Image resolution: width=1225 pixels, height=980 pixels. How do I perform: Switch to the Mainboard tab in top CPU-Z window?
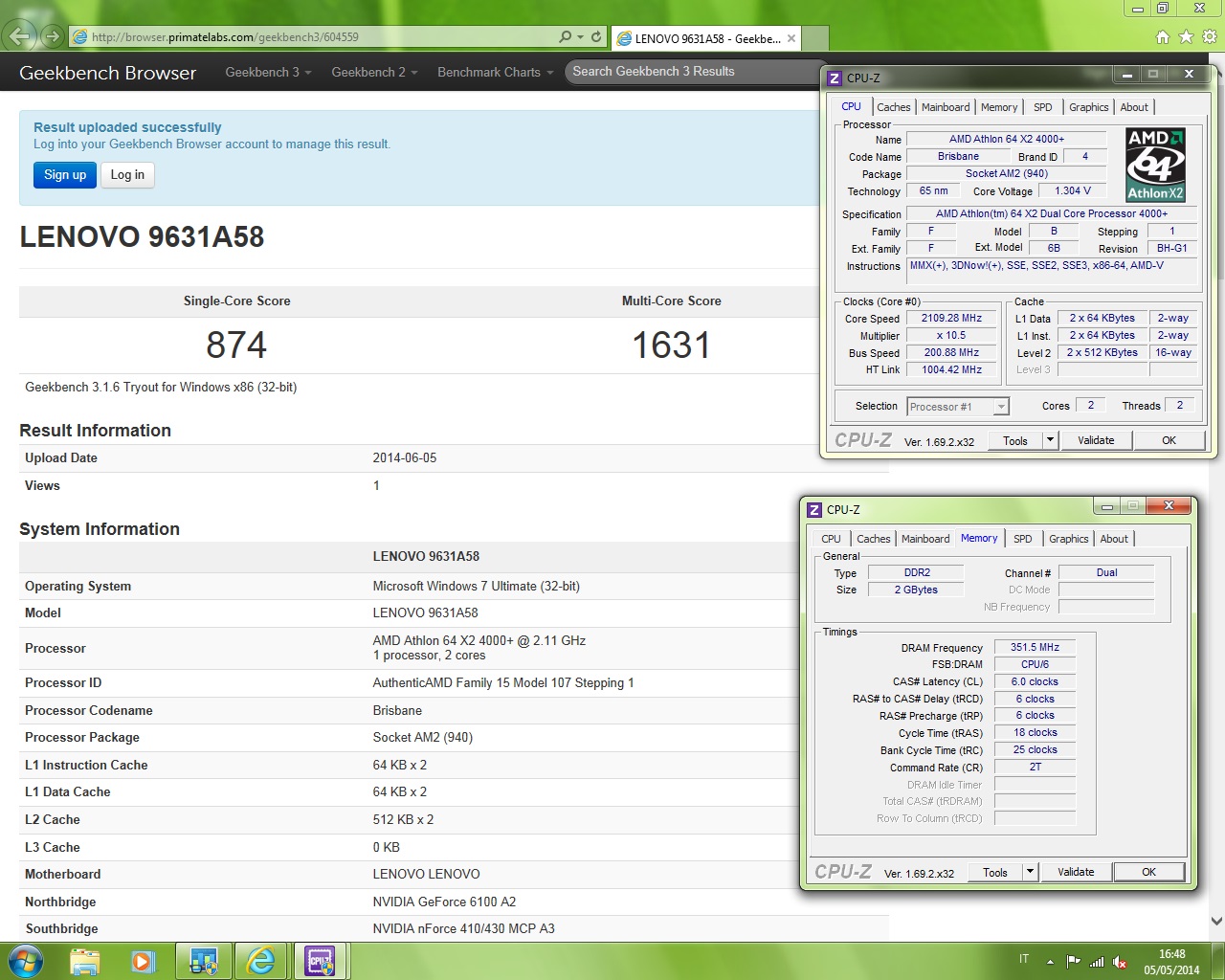(946, 107)
